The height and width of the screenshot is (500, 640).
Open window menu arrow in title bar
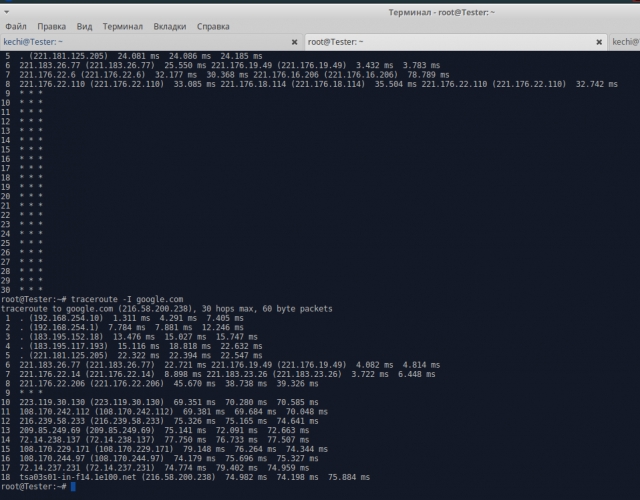[6, 12]
